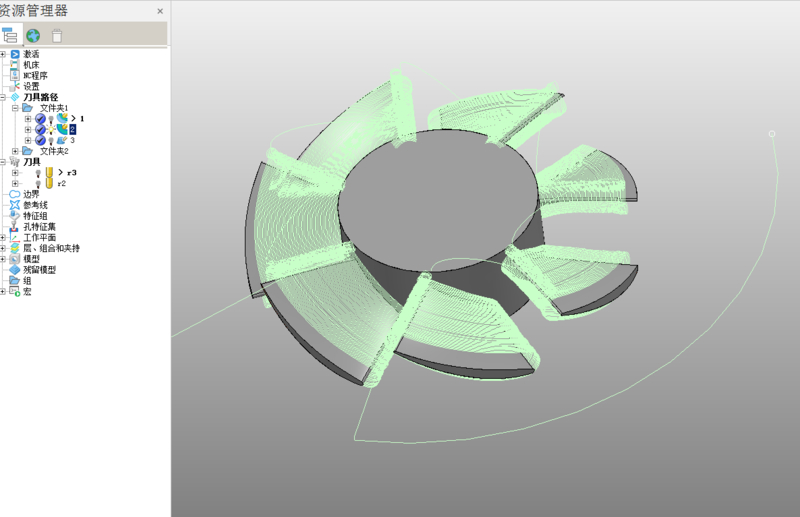Image resolution: width=800 pixels, height=517 pixels.
Task: Expand toolpath 3
Action: click(28, 140)
